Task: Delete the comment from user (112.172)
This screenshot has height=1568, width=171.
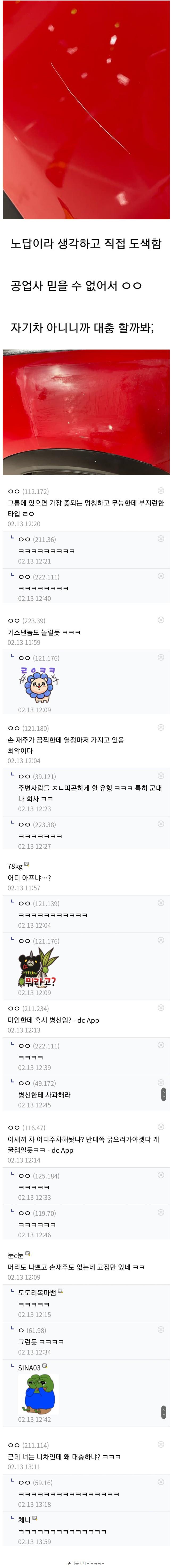Action: tap(161, 491)
